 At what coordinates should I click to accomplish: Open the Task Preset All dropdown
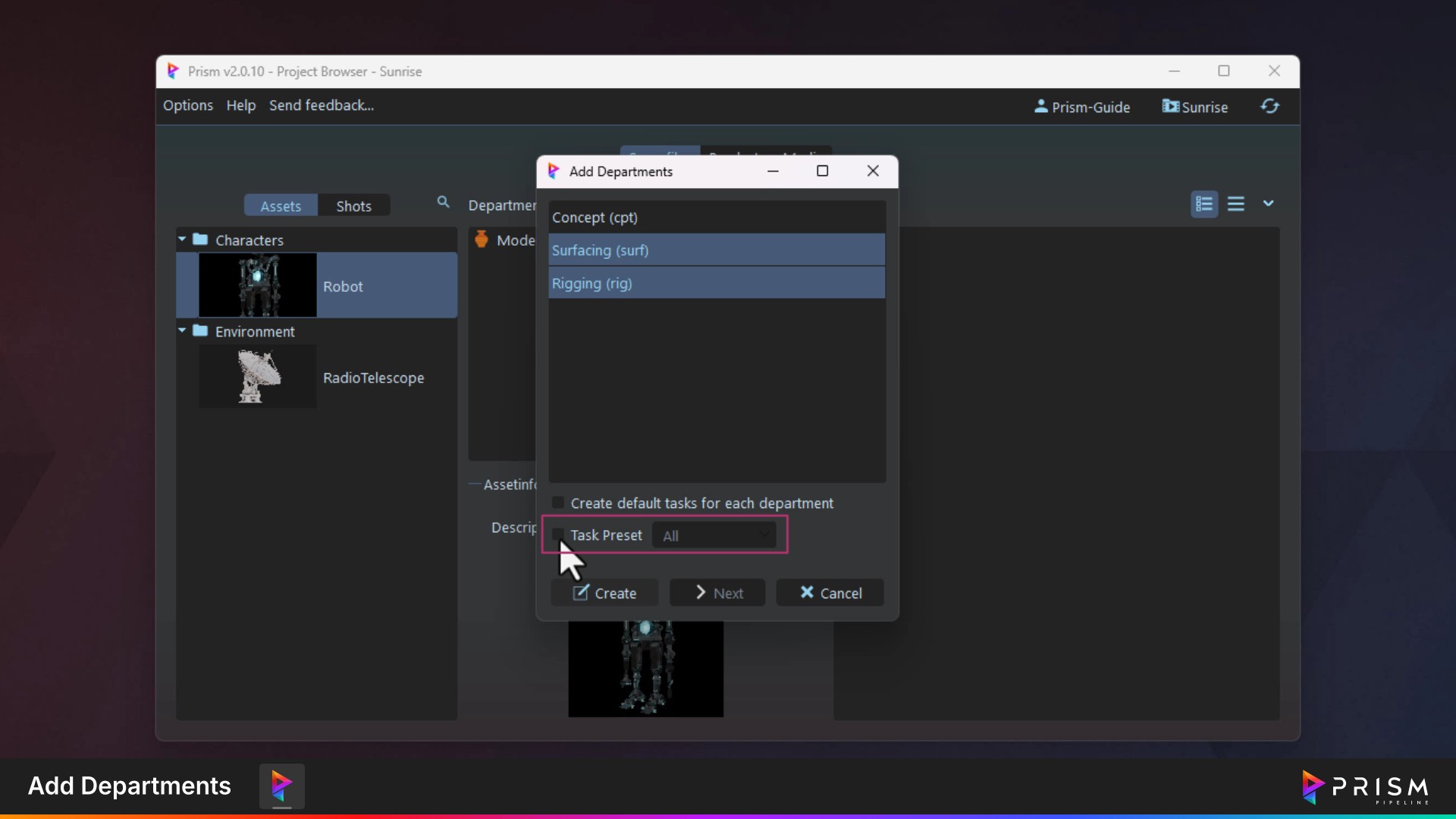714,535
